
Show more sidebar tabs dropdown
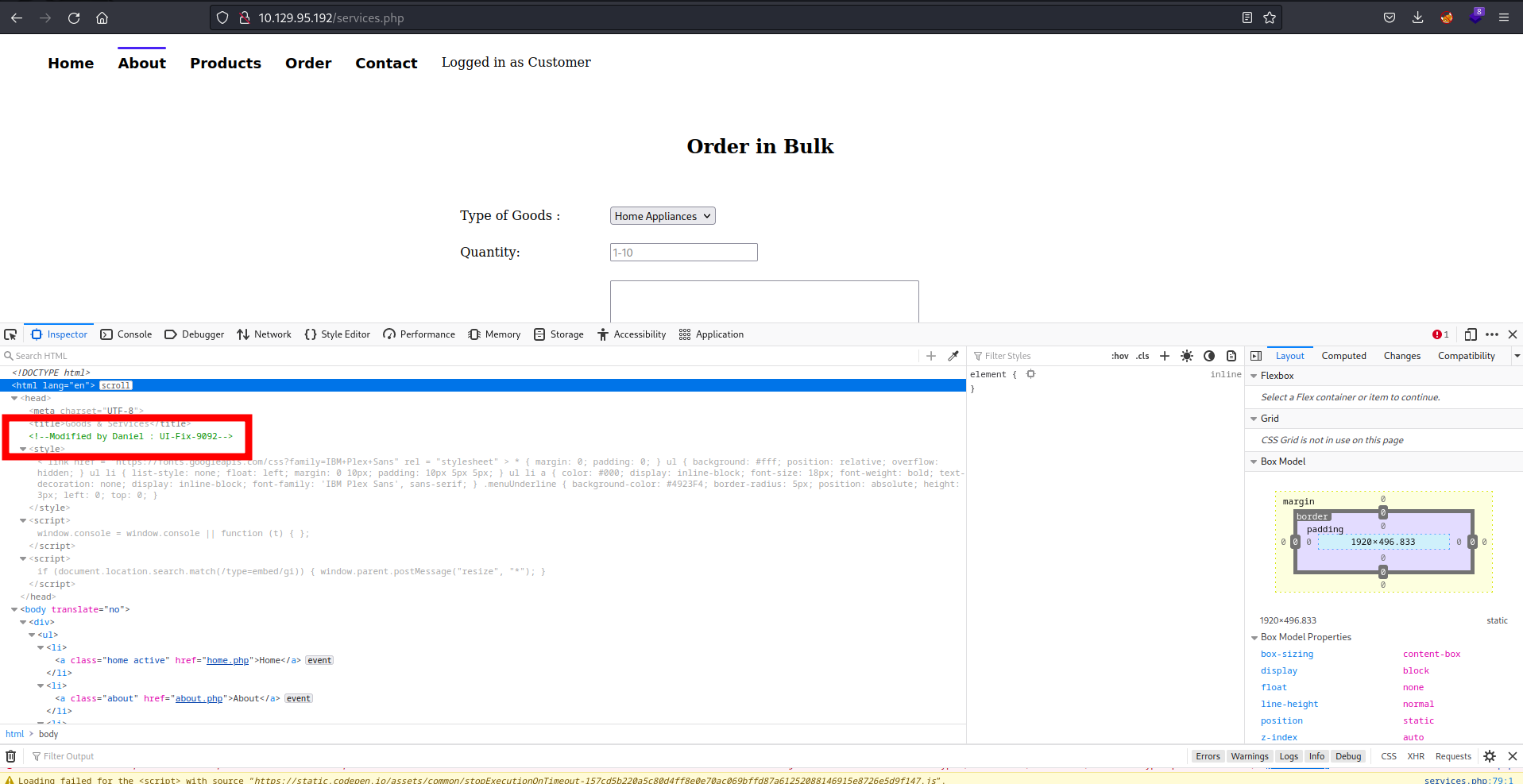click(x=1517, y=356)
